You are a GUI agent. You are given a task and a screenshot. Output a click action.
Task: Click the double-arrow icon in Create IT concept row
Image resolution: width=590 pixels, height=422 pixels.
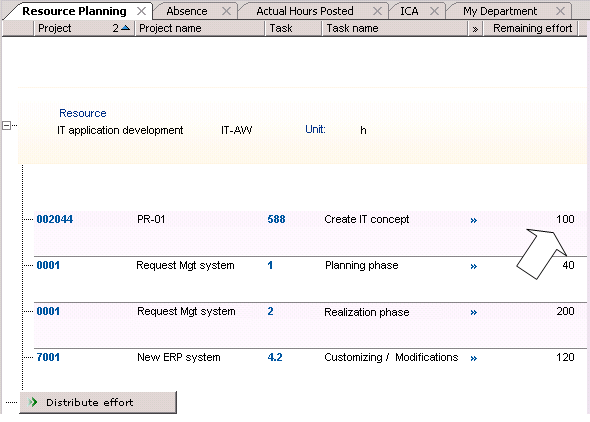click(473, 220)
